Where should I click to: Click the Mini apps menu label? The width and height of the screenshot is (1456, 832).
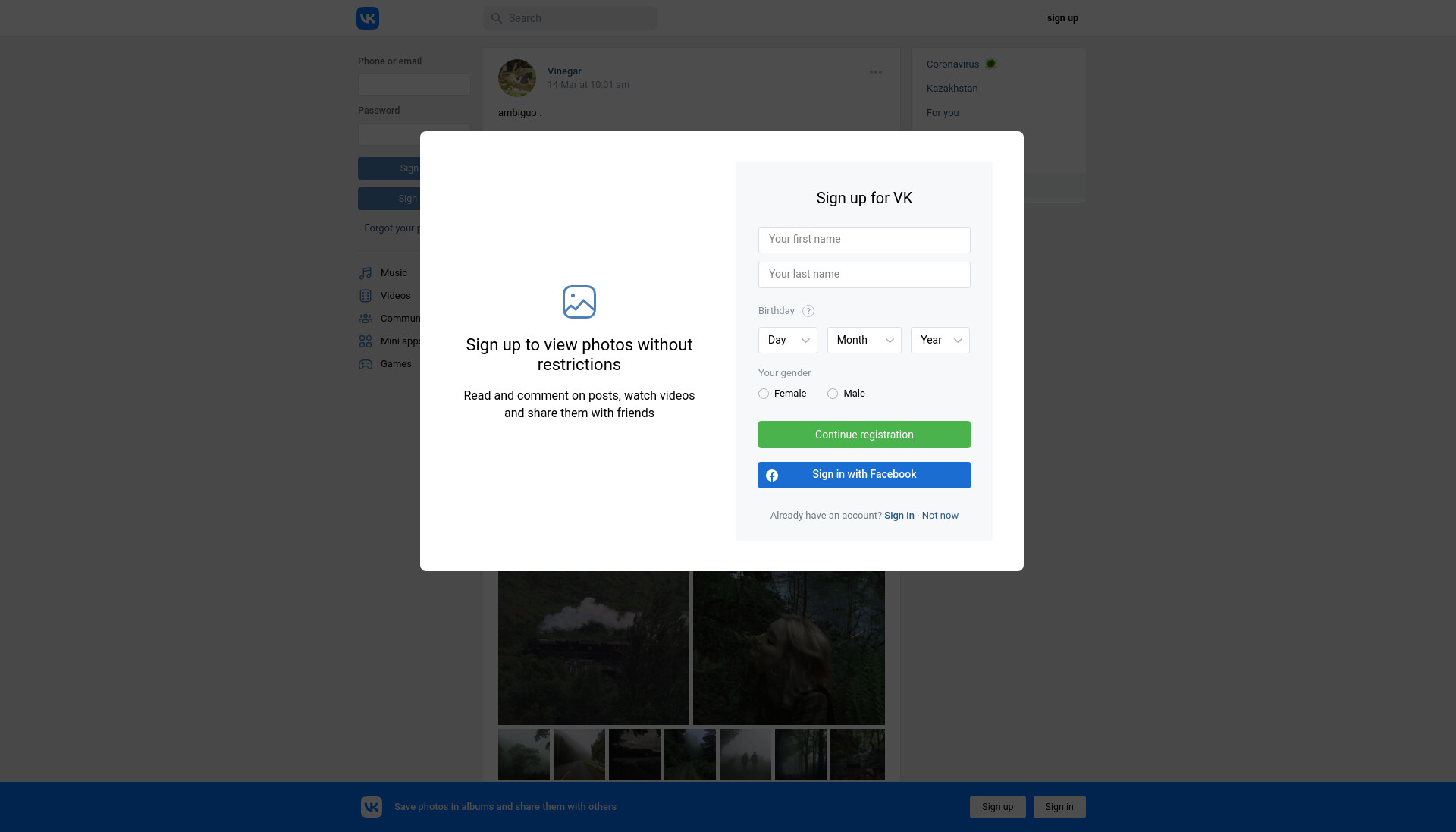click(x=400, y=341)
